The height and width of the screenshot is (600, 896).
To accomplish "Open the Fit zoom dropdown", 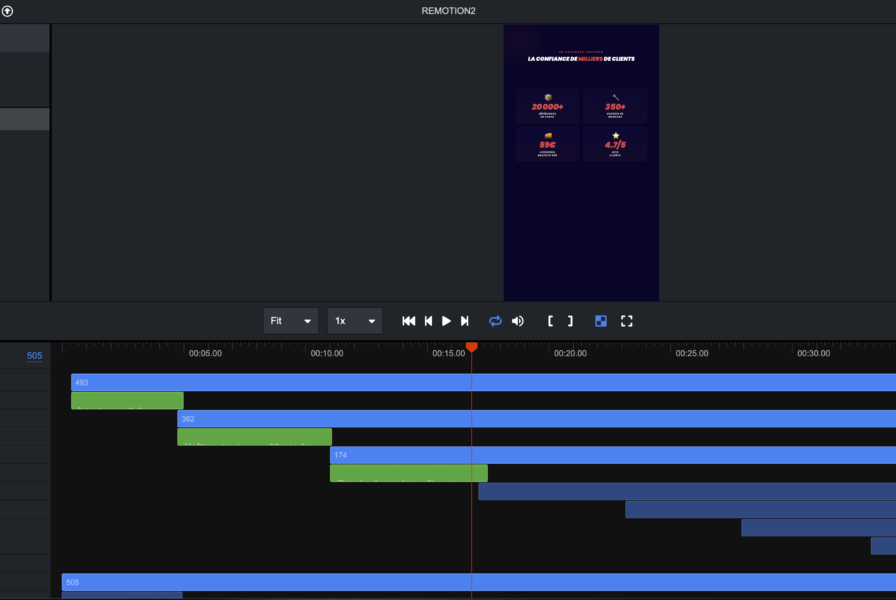I will 290,321.
